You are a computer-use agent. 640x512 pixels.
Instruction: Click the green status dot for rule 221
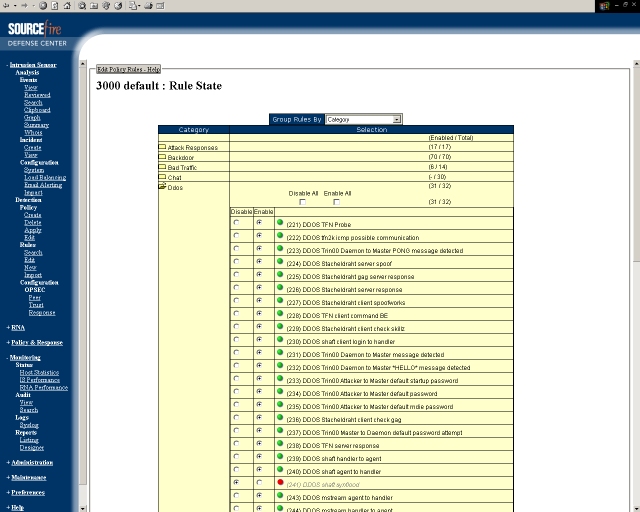(x=280, y=223)
